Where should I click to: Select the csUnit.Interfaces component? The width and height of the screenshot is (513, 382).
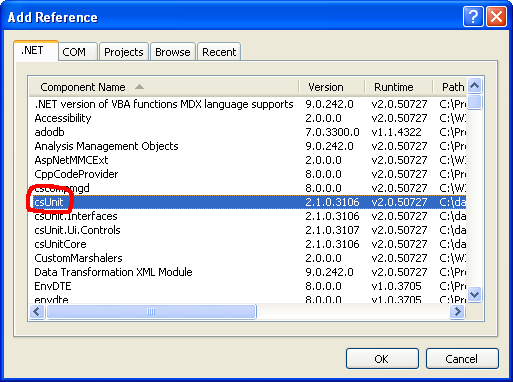point(76,216)
